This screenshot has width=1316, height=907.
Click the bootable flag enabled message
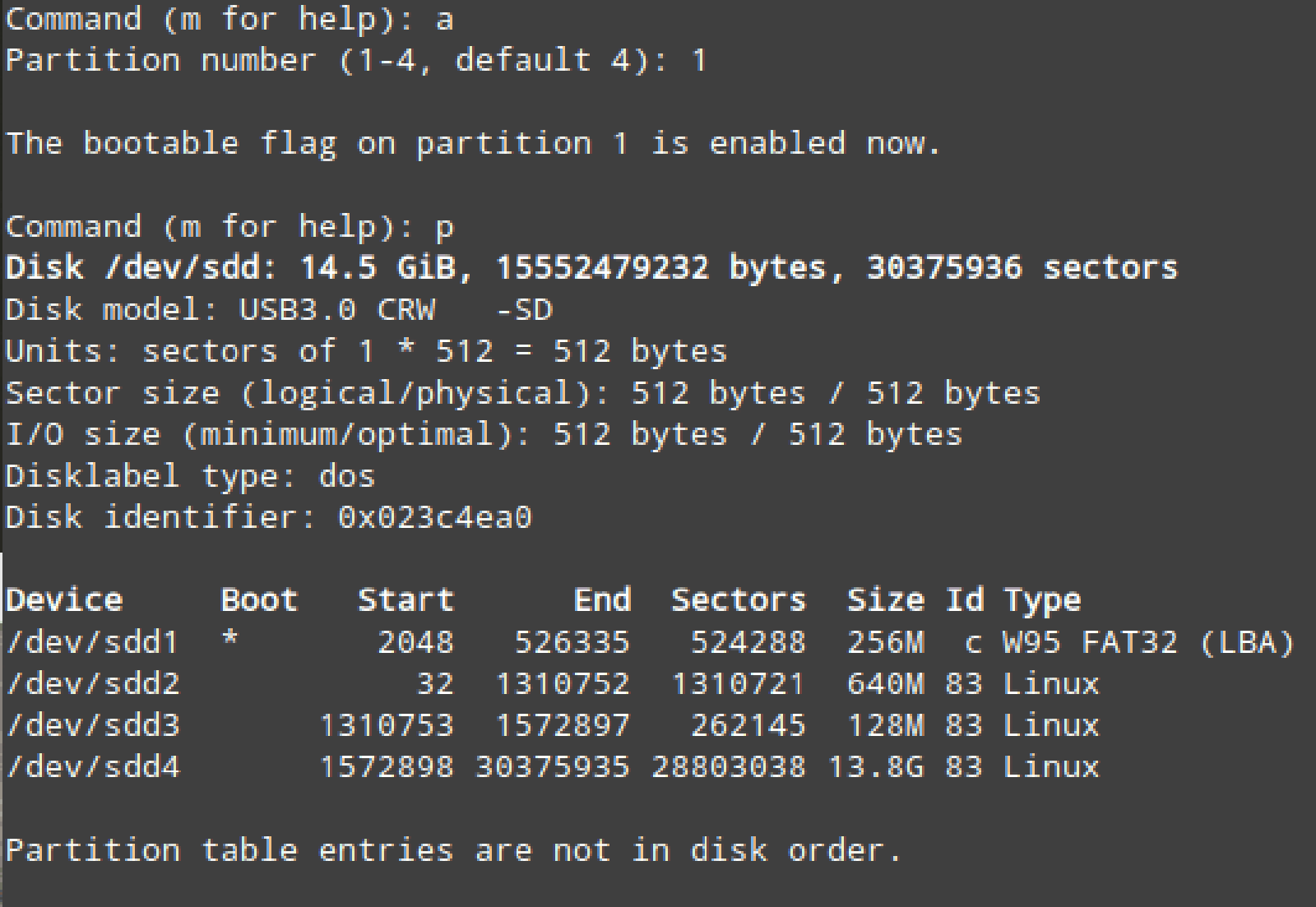pos(473,144)
